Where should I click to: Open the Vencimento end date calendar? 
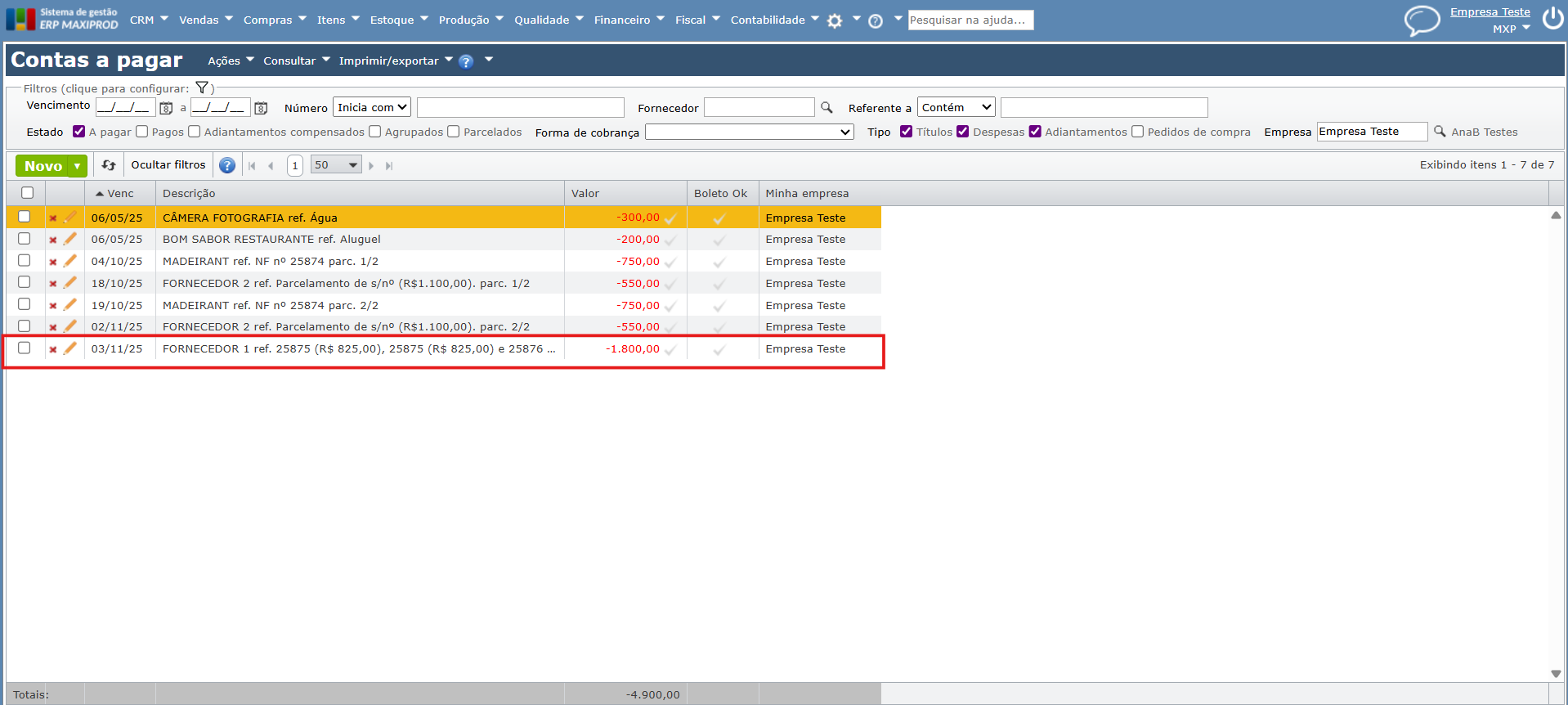coord(261,108)
